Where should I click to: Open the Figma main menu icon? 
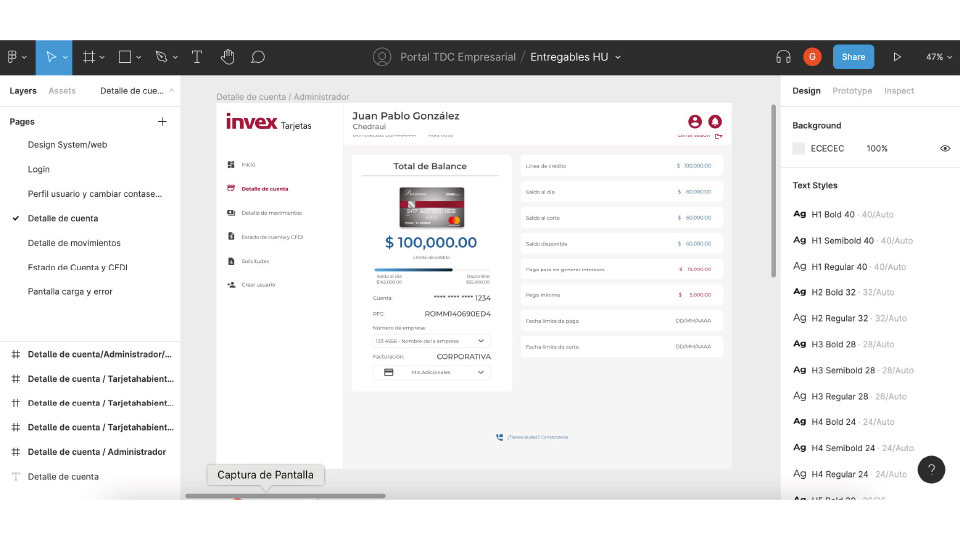tap(12, 57)
